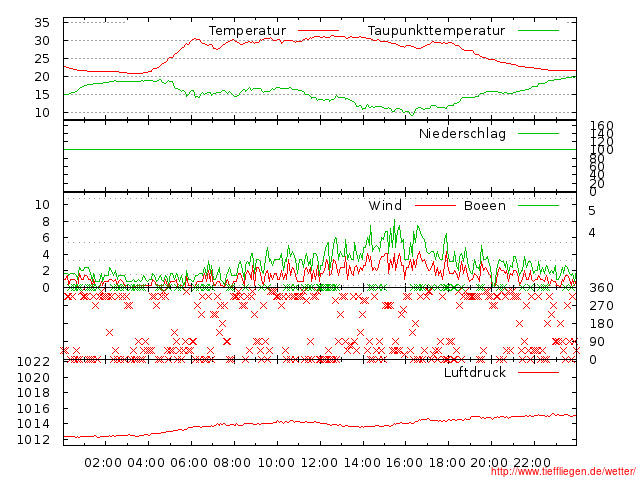Screen dimensions: 640x480
Task: Click the red Temperatur legend line
Action: (x=318, y=31)
